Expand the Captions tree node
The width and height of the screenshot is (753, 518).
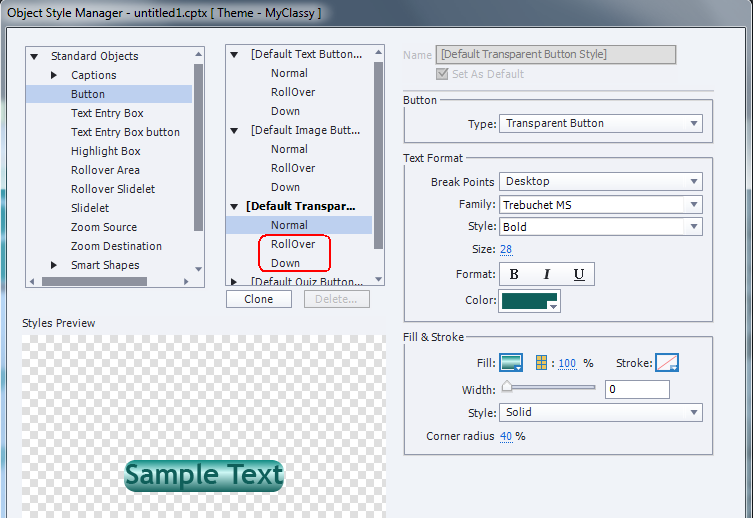point(54,75)
